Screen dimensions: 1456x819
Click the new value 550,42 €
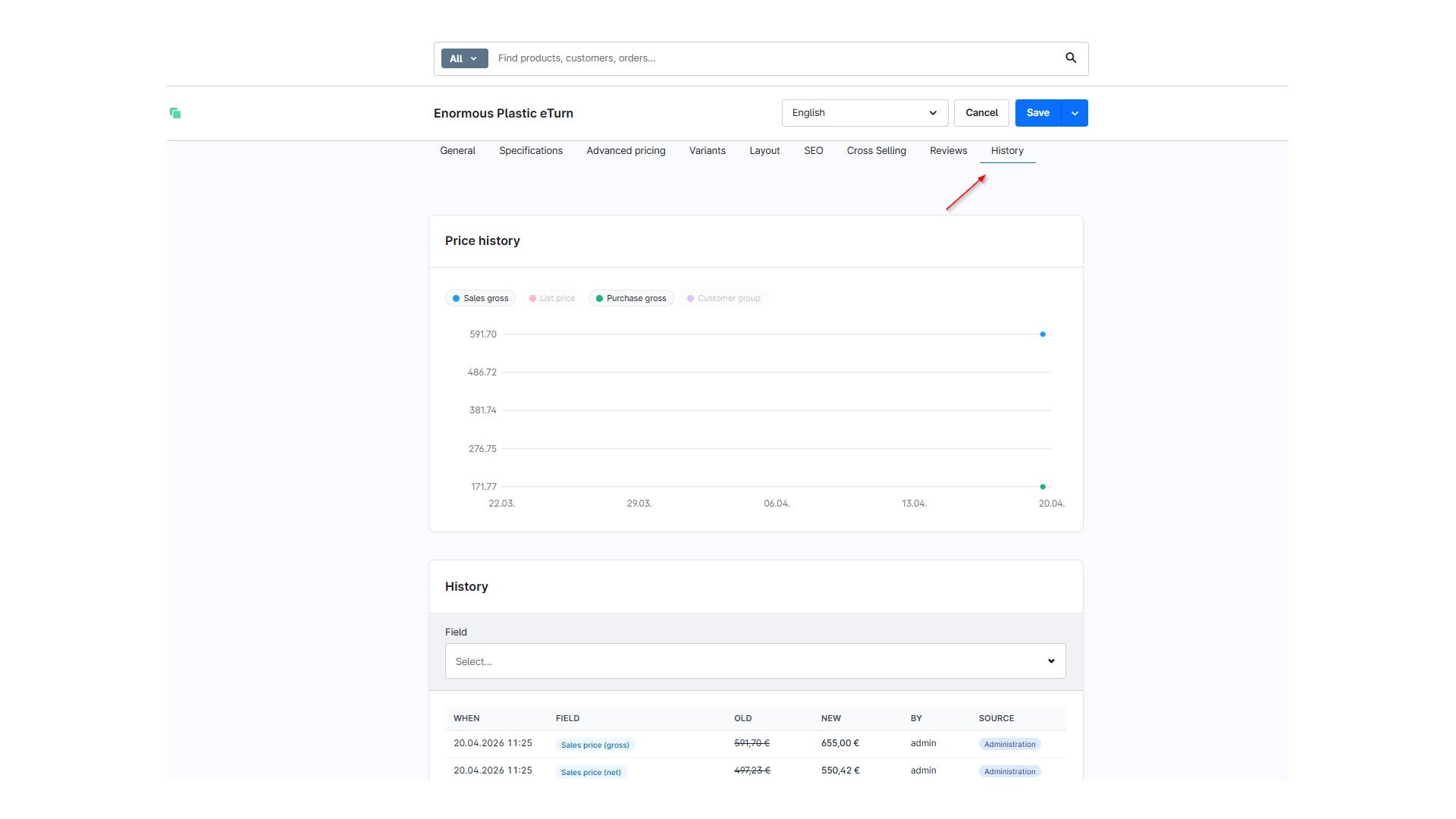coord(840,770)
